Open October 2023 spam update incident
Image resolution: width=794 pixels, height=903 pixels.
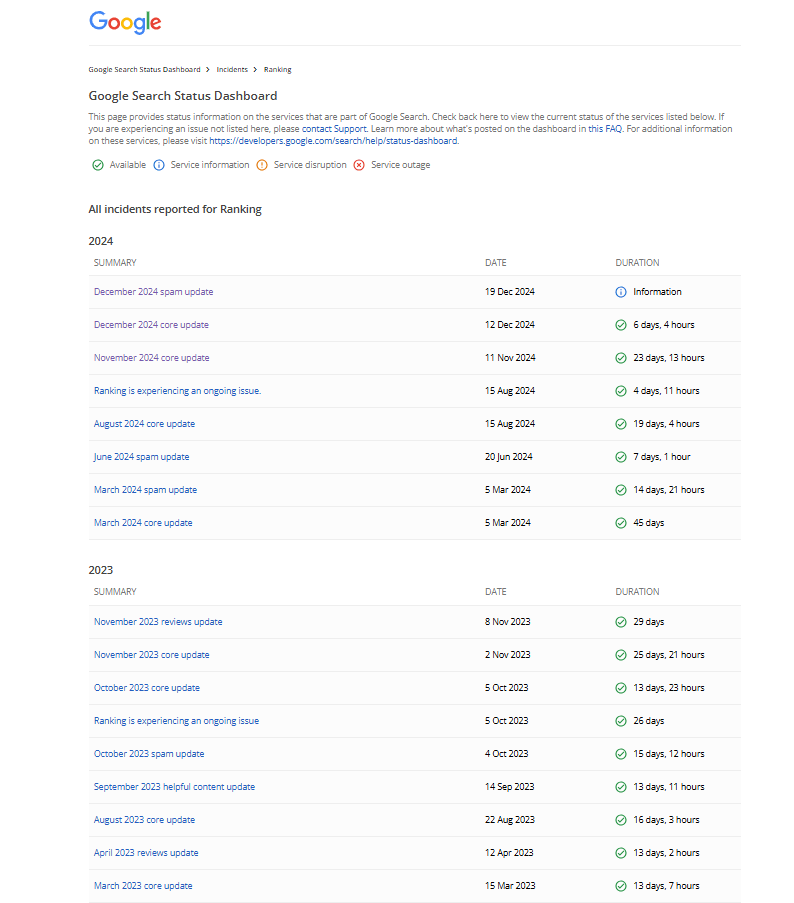click(x=149, y=754)
